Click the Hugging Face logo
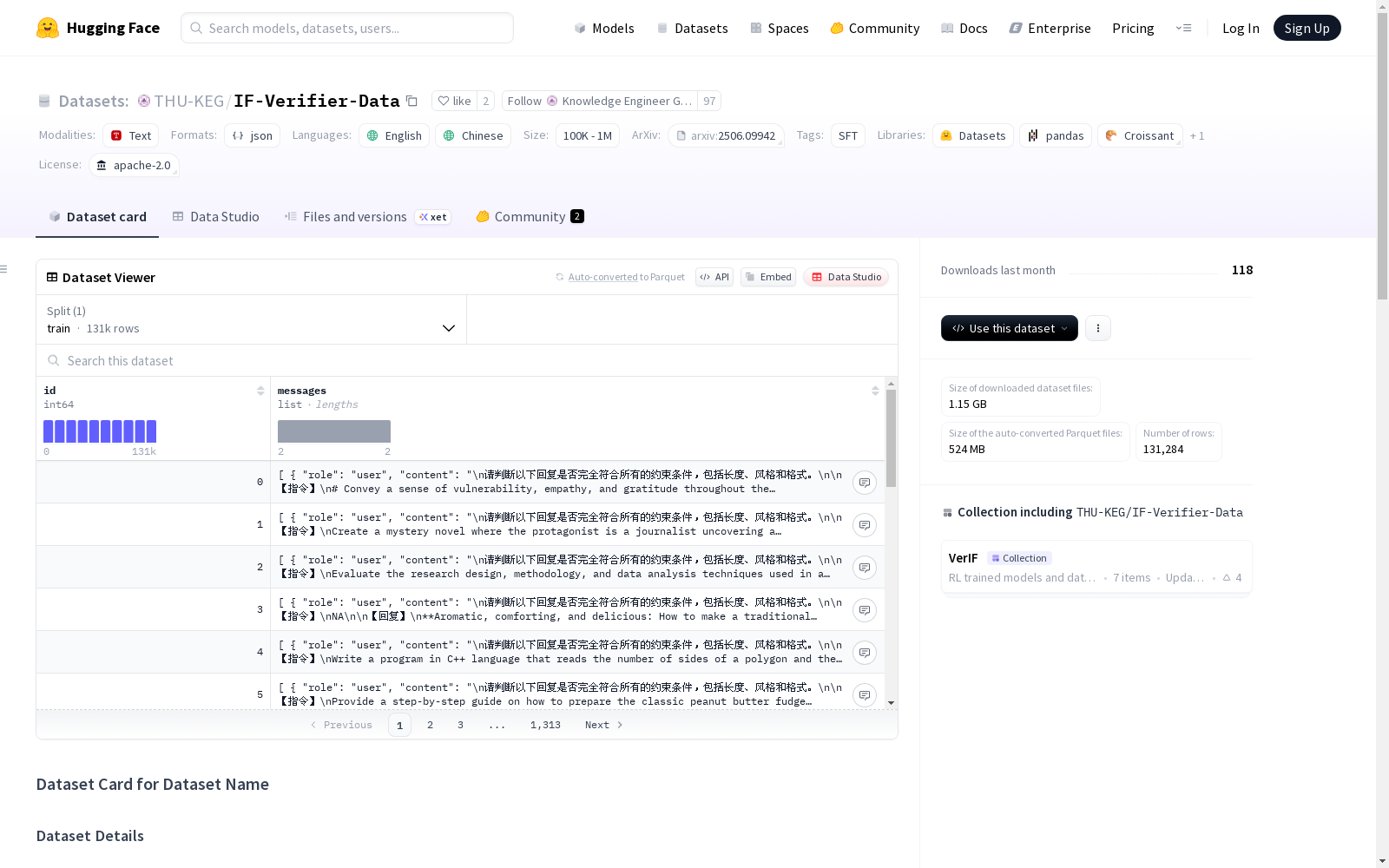Screen dimensions: 1389x868 (97, 28)
